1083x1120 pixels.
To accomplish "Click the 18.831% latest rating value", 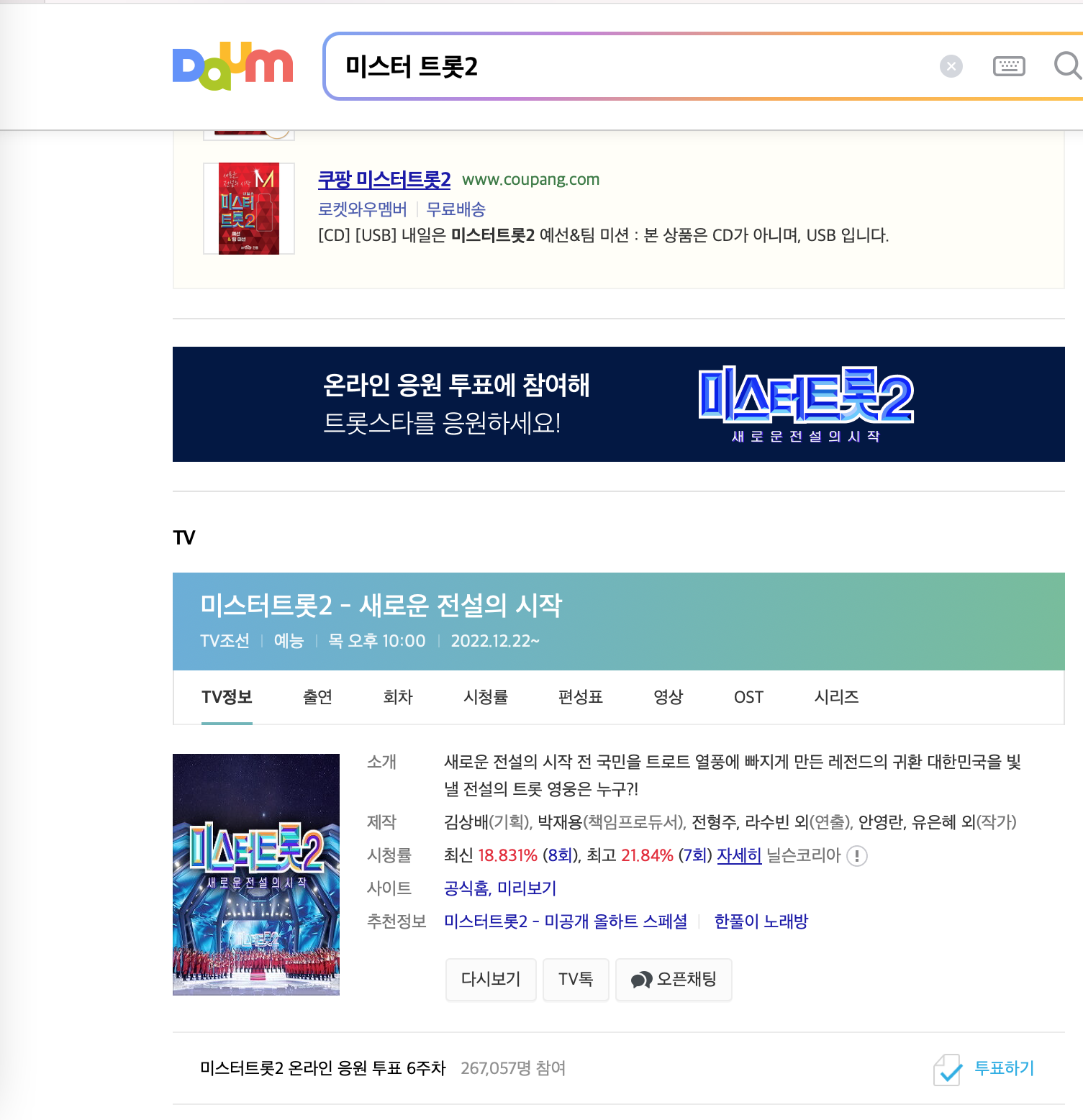I will pyautogui.click(x=508, y=855).
